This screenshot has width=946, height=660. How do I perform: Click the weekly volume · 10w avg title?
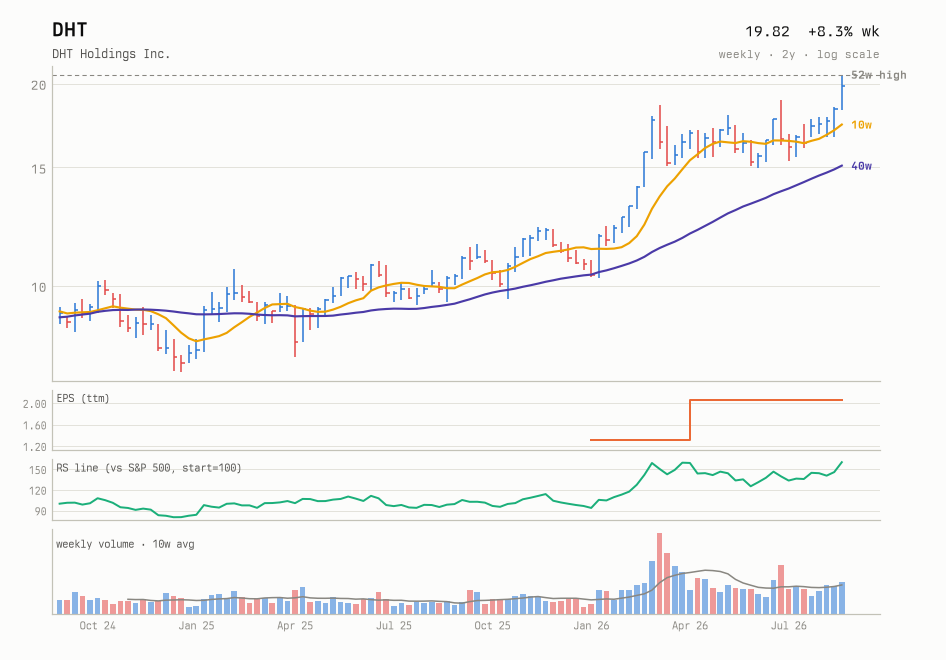point(125,544)
